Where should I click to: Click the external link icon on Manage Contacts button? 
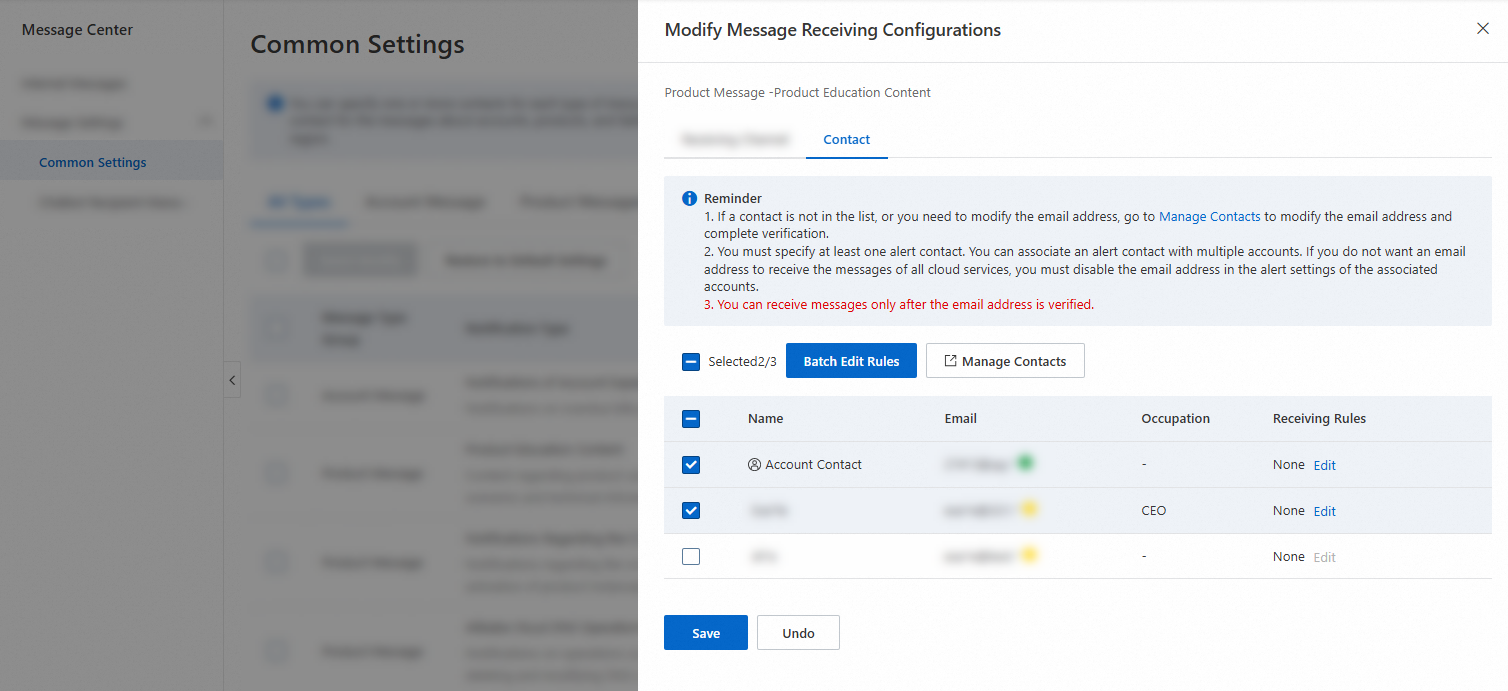click(x=950, y=361)
